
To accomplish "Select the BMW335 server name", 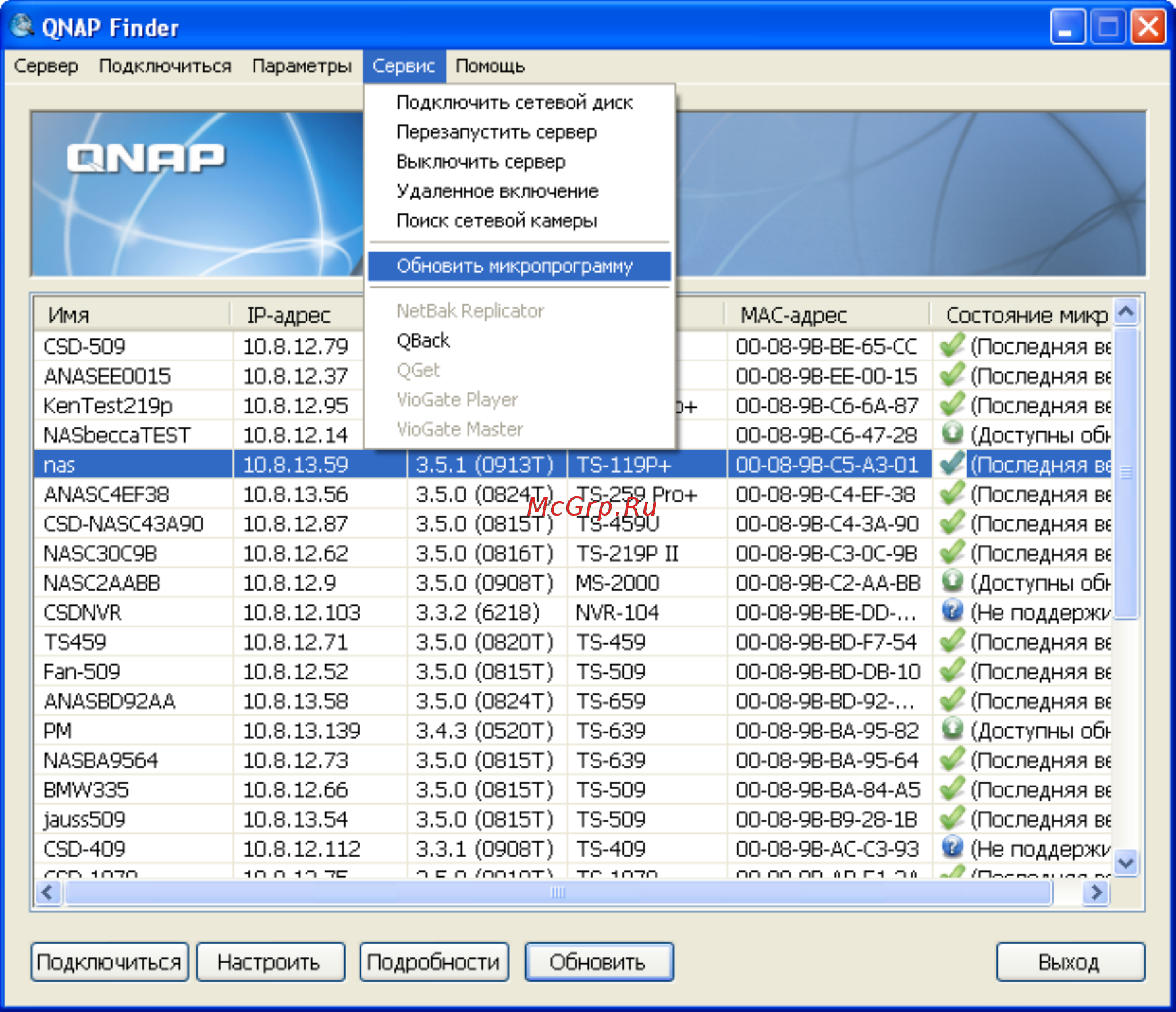I will [86, 790].
